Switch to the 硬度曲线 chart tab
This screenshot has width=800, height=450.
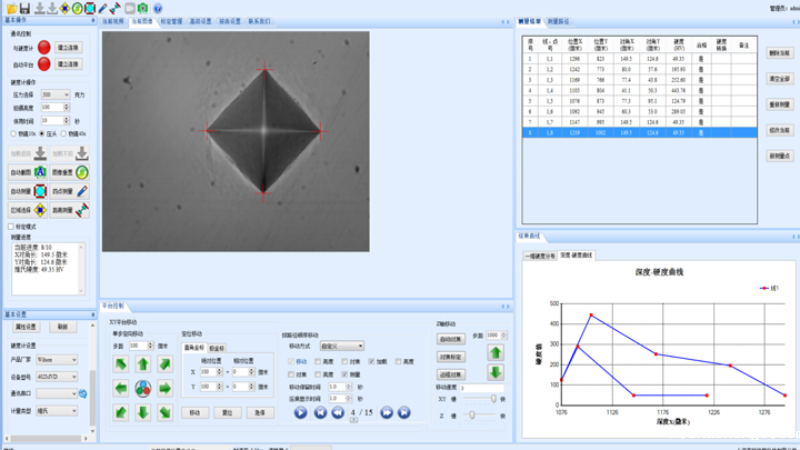(575, 255)
